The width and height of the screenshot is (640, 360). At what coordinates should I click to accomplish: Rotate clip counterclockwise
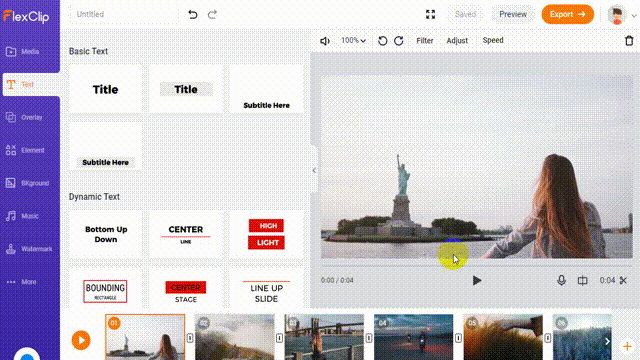tap(382, 41)
